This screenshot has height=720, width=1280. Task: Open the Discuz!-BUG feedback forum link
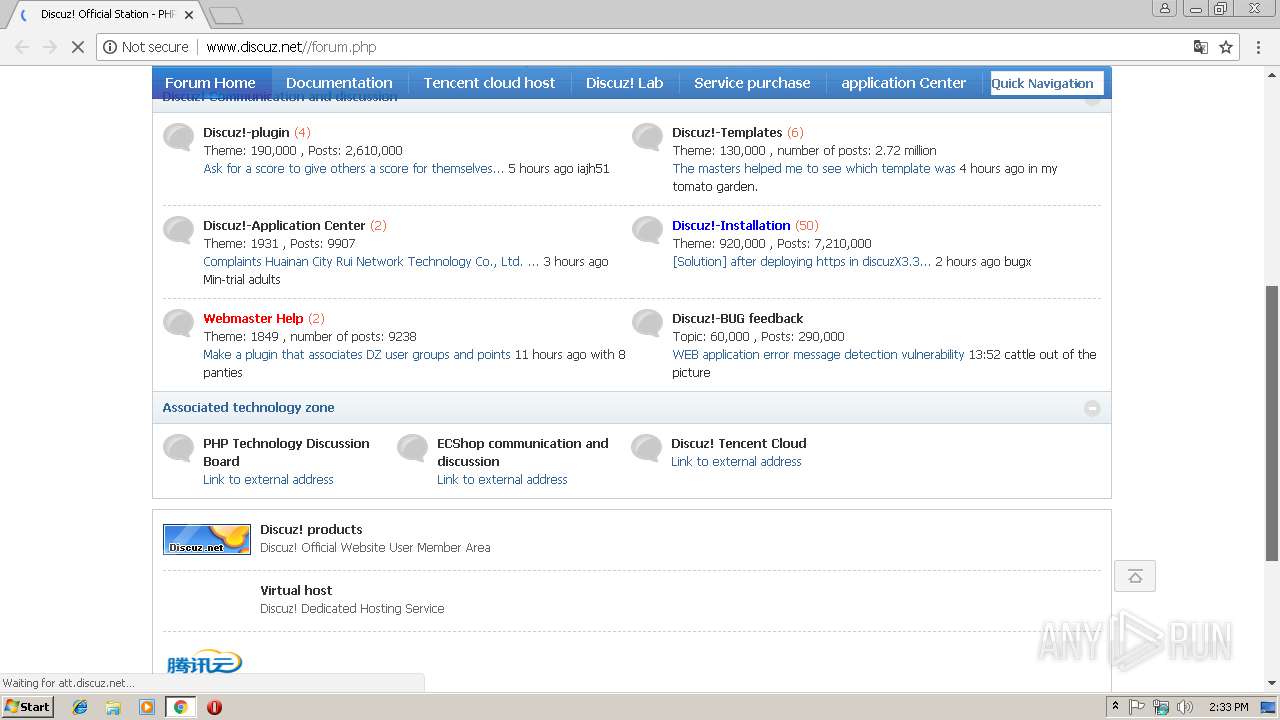(x=738, y=318)
